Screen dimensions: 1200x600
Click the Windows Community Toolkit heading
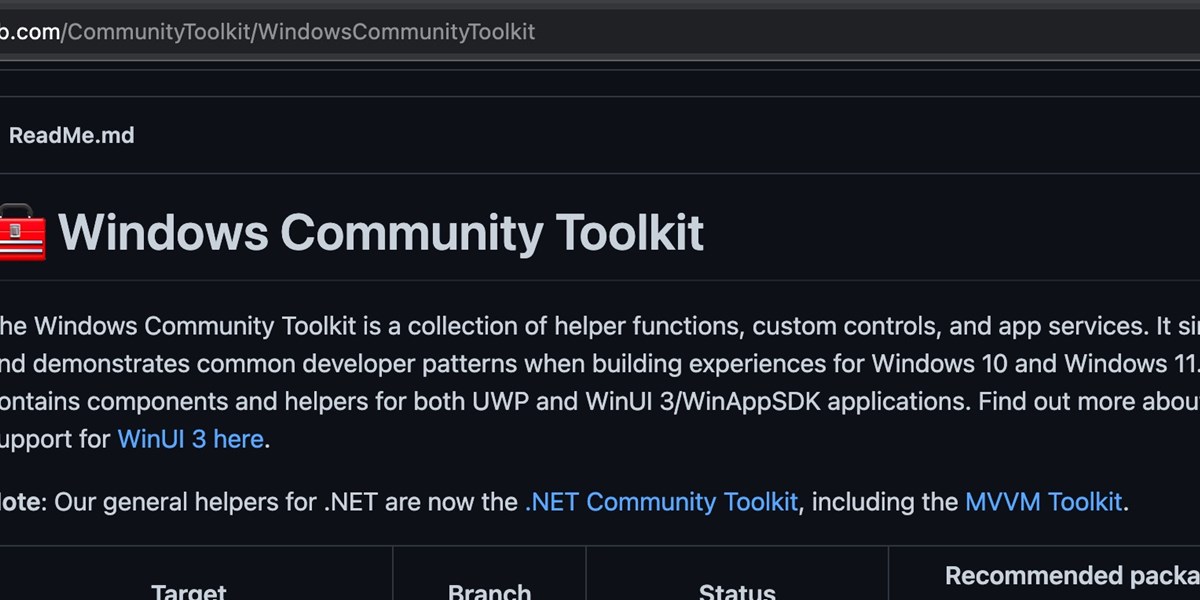(x=381, y=232)
